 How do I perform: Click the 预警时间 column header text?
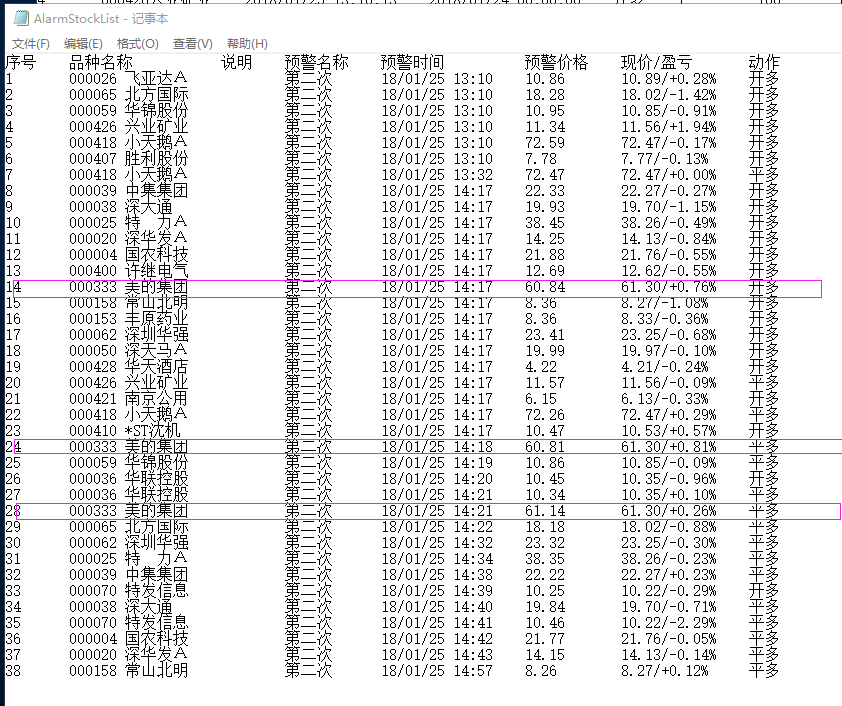(412, 62)
